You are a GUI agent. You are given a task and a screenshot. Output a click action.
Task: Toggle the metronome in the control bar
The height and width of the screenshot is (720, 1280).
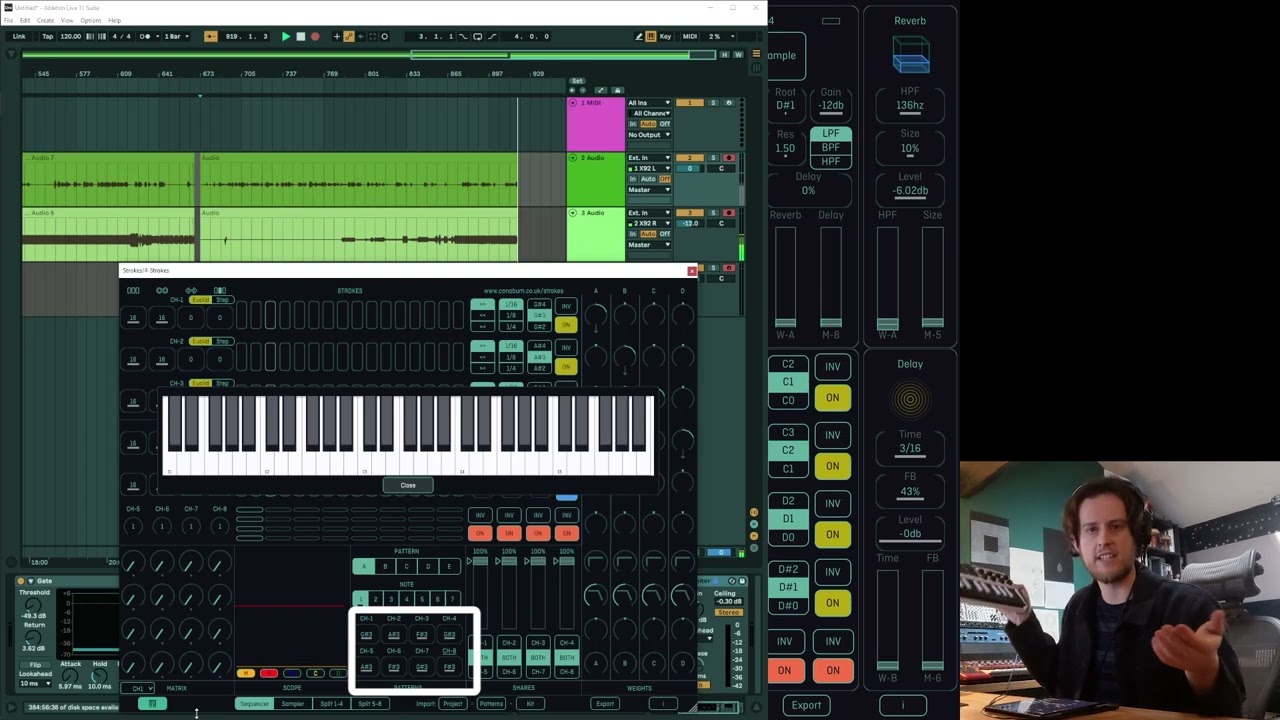point(146,36)
